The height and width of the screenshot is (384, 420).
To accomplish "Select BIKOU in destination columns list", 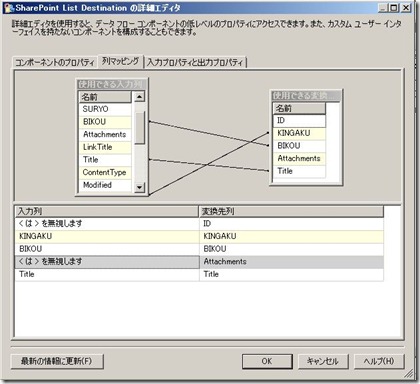I will 299,146.
